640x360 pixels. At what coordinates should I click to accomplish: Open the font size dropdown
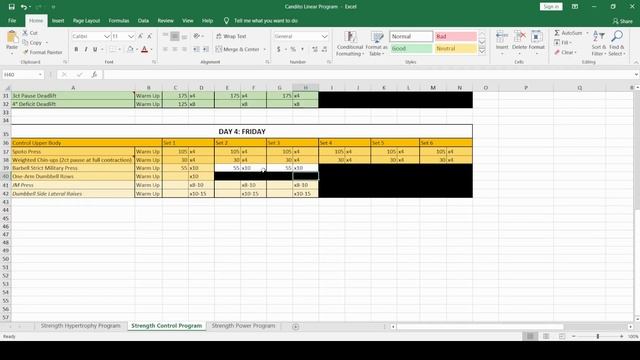click(x=131, y=36)
